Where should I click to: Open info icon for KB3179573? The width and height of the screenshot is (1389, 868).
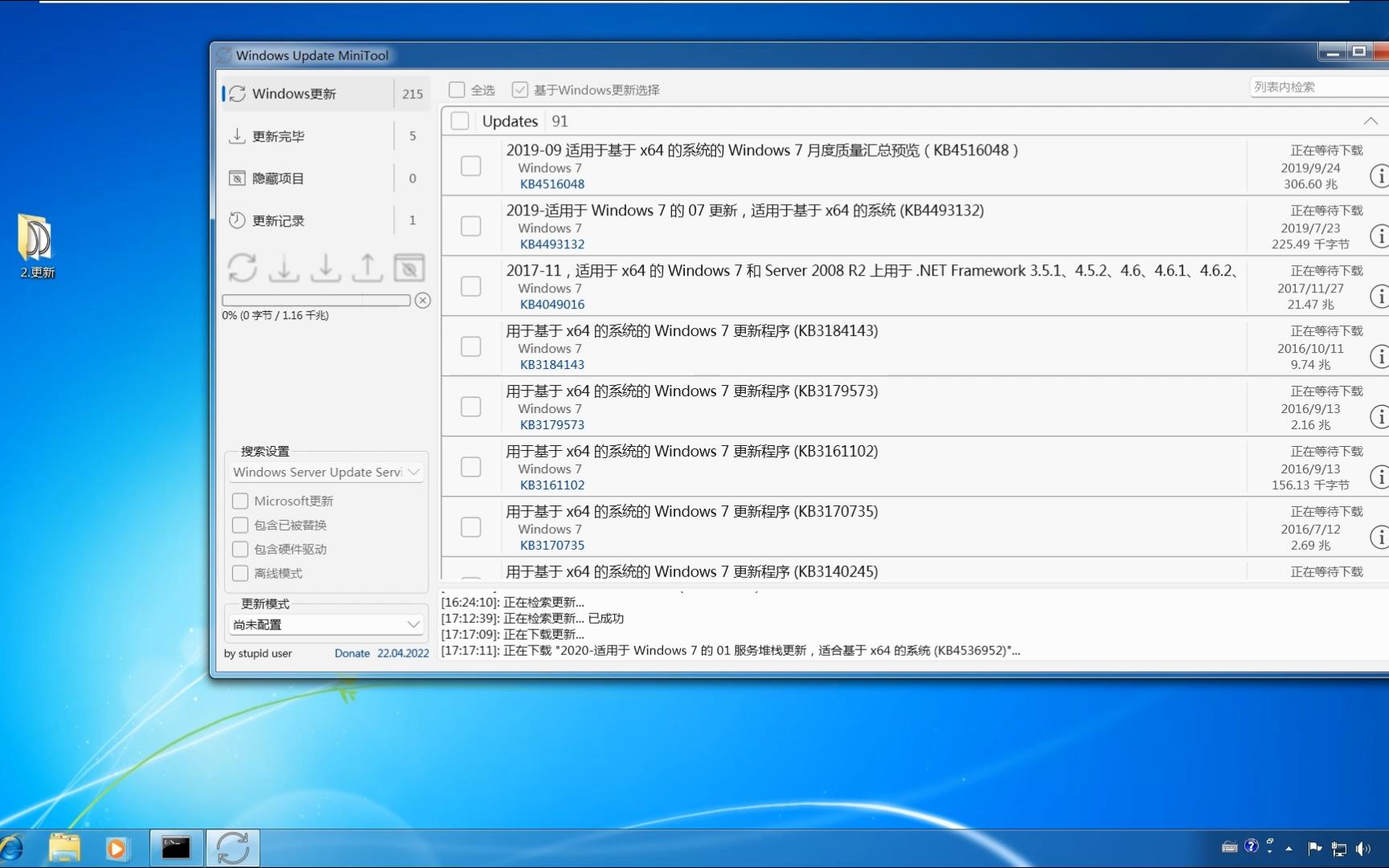pyautogui.click(x=1379, y=416)
